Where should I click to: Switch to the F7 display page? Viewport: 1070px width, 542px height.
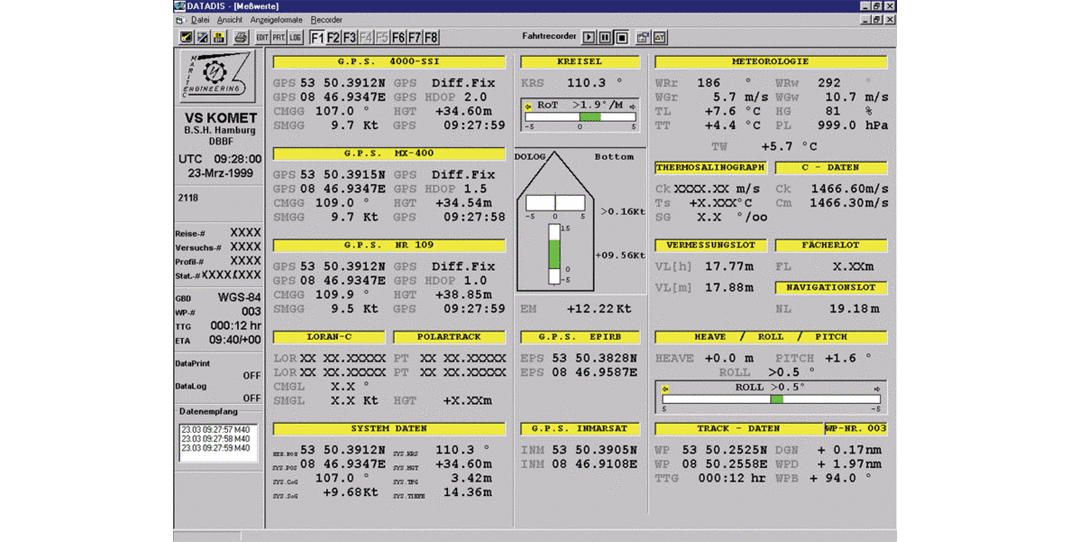pos(415,38)
